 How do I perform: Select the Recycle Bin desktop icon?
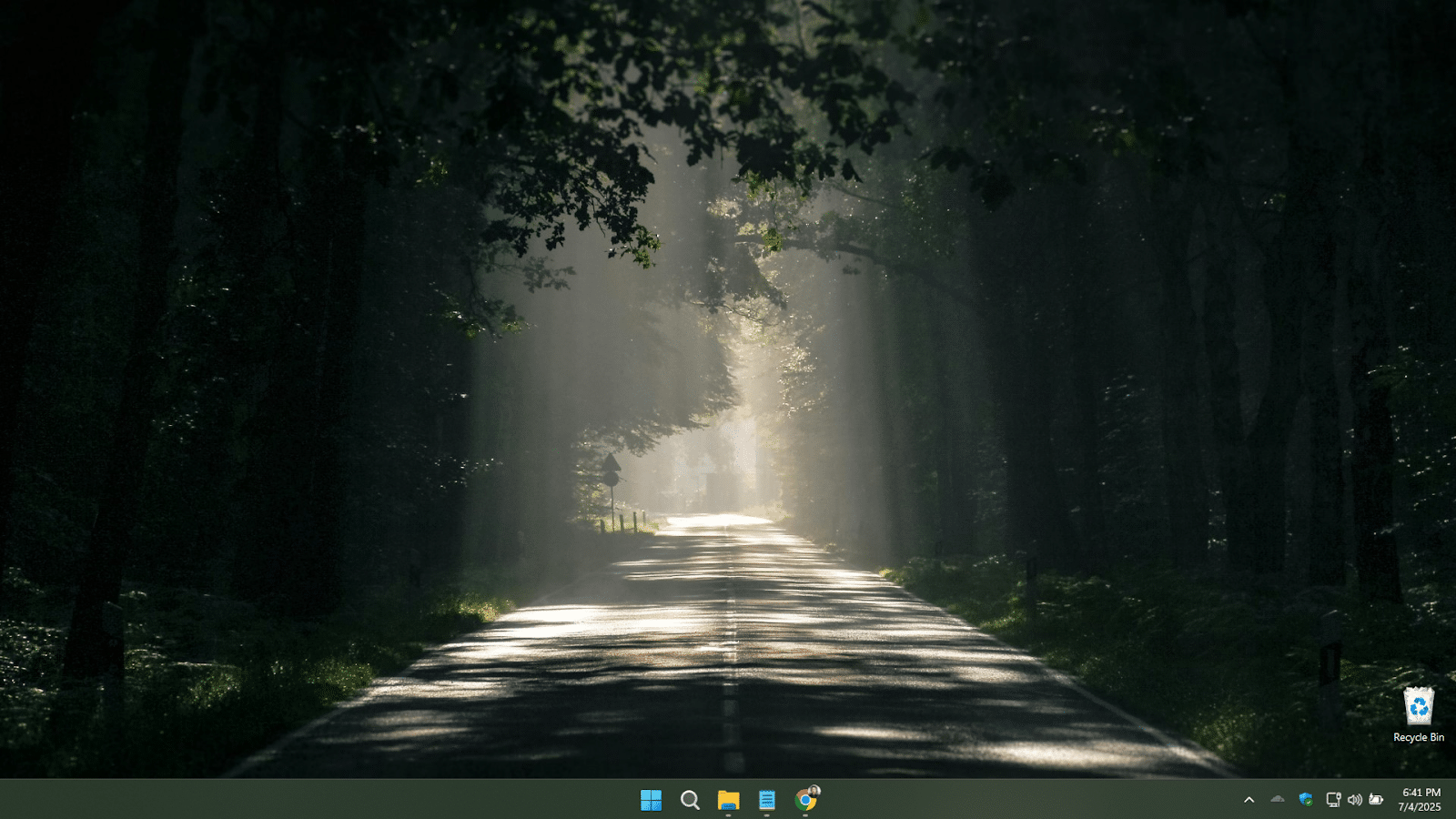(x=1419, y=715)
